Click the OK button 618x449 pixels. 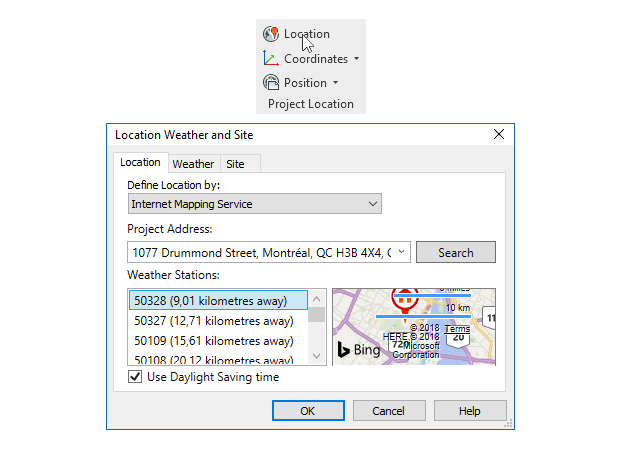point(308,411)
